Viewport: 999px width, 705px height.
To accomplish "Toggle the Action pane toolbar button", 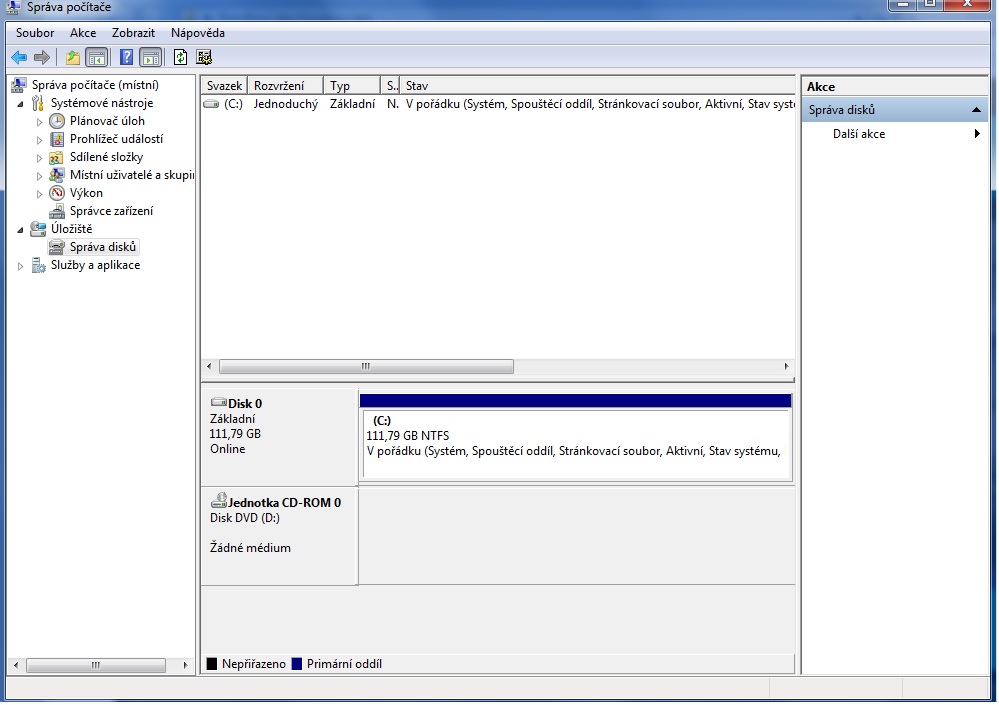I will pos(150,57).
